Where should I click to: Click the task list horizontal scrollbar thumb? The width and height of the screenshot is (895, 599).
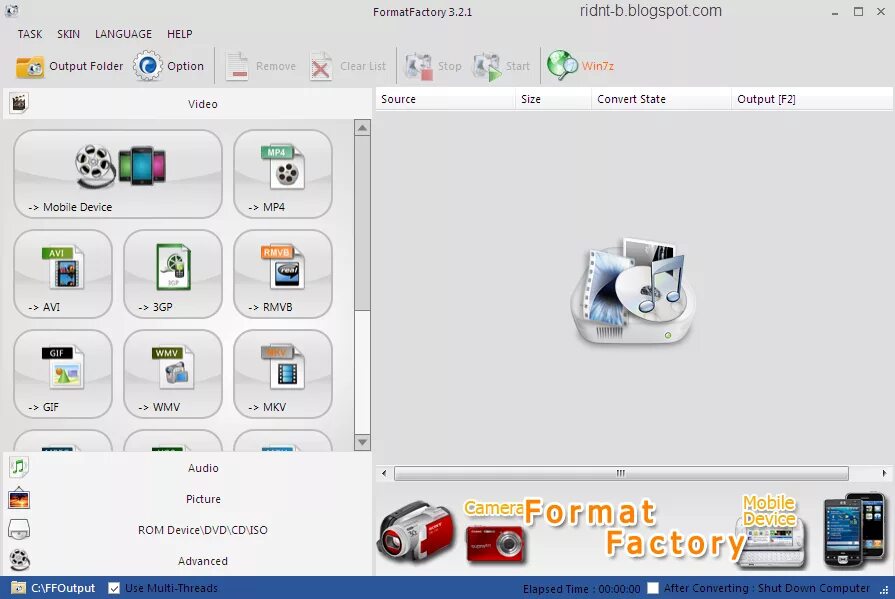[621, 473]
